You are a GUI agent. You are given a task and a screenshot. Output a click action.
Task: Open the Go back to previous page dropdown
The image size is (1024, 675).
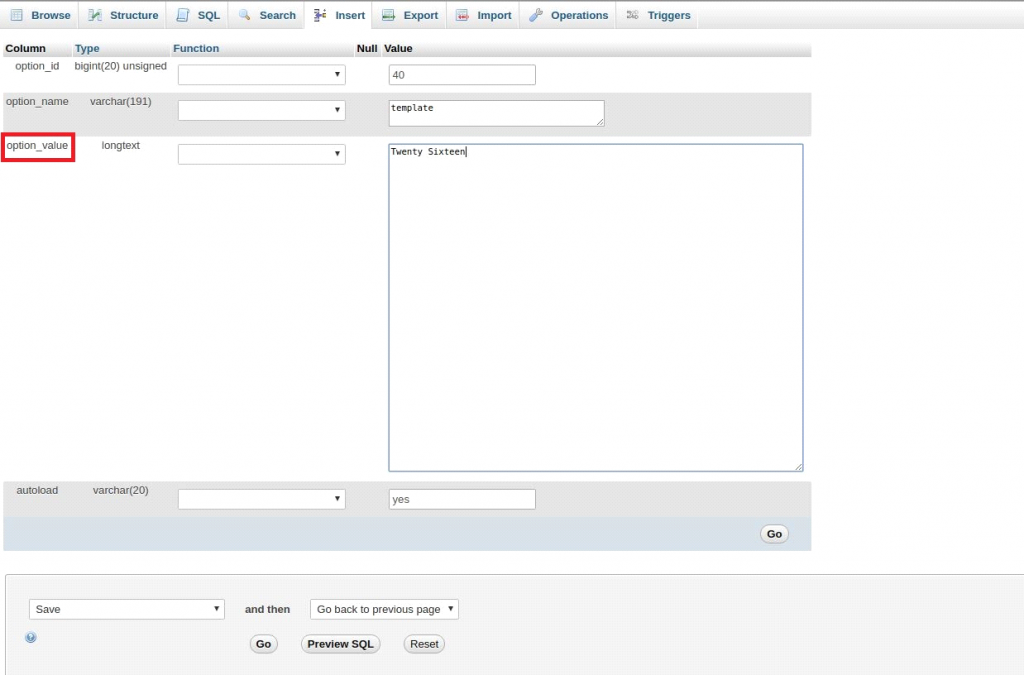(x=384, y=609)
